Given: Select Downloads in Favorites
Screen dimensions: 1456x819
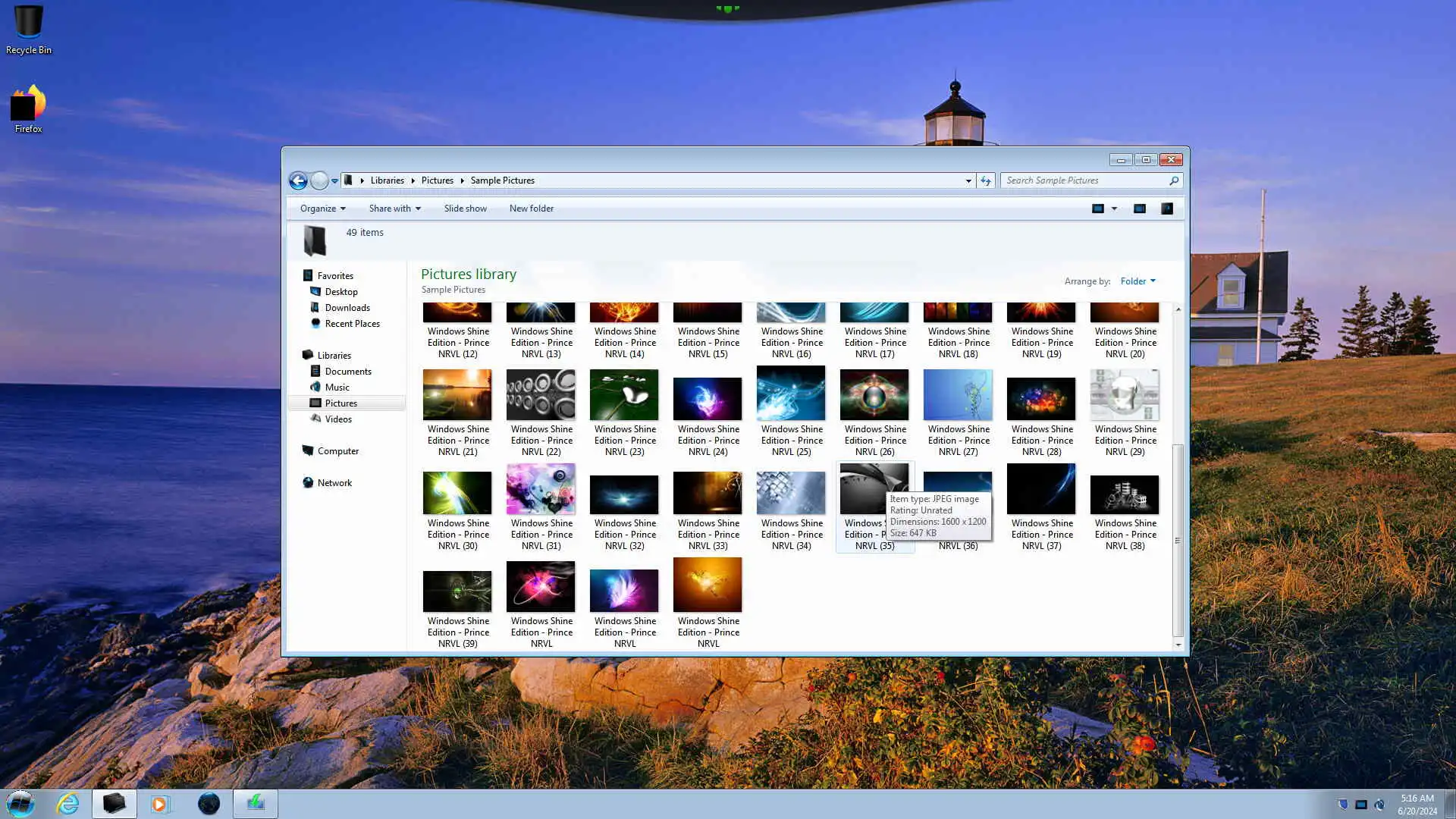Looking at the screenshot, I should click(x=347, y=308).
